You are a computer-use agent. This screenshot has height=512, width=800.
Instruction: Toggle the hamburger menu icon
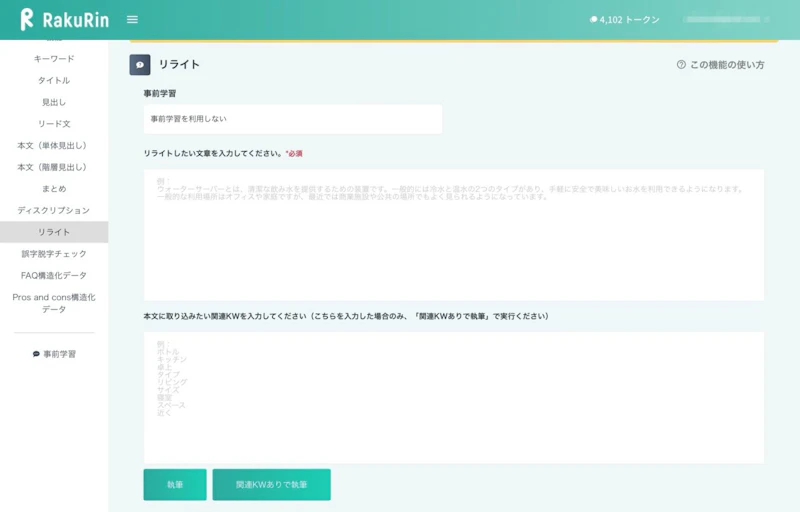tap(132, 19)
